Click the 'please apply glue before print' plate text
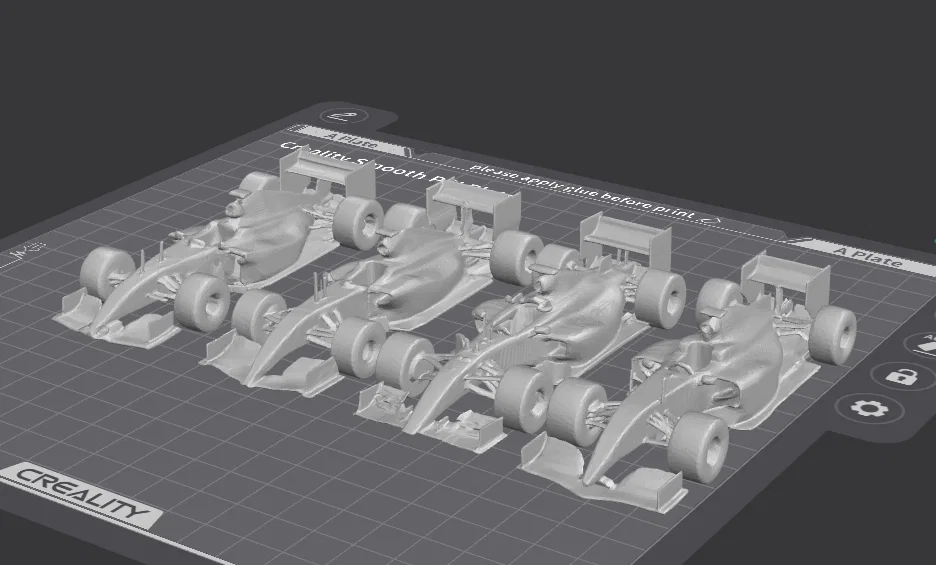 tap(583, 191)
